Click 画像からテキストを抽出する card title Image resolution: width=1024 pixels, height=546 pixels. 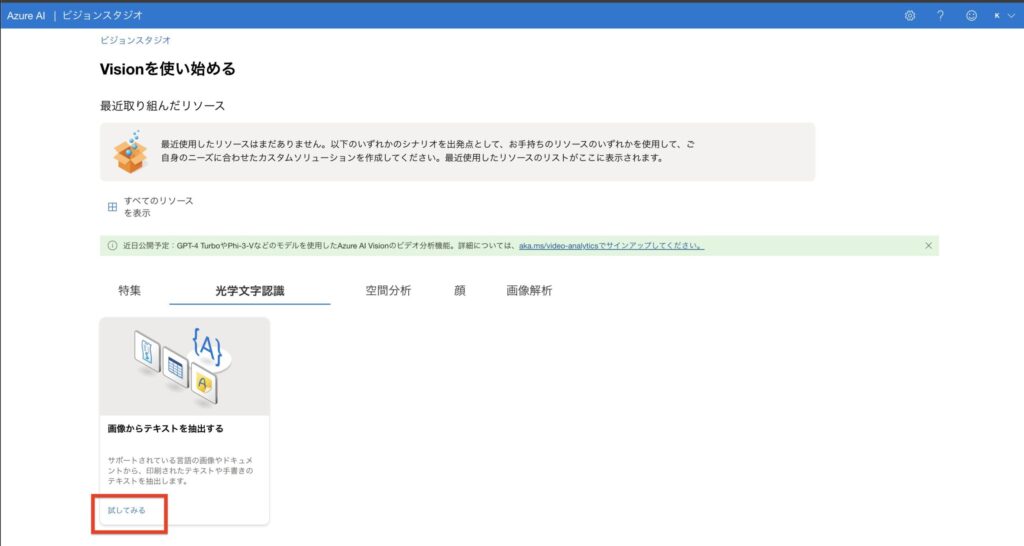166,428
